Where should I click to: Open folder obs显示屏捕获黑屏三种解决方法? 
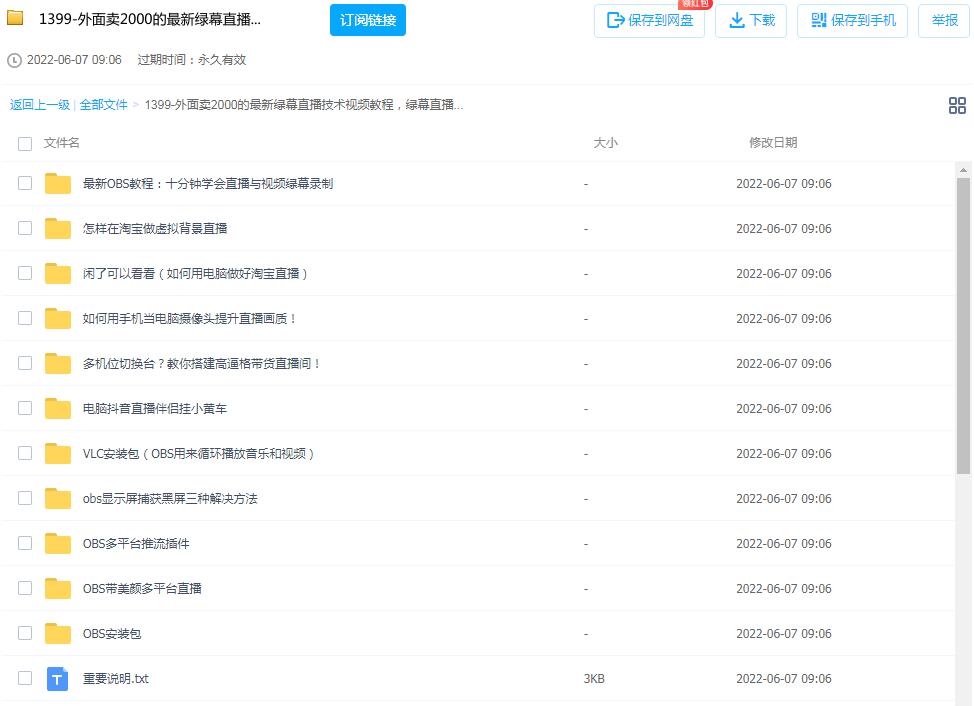[170, 499]
